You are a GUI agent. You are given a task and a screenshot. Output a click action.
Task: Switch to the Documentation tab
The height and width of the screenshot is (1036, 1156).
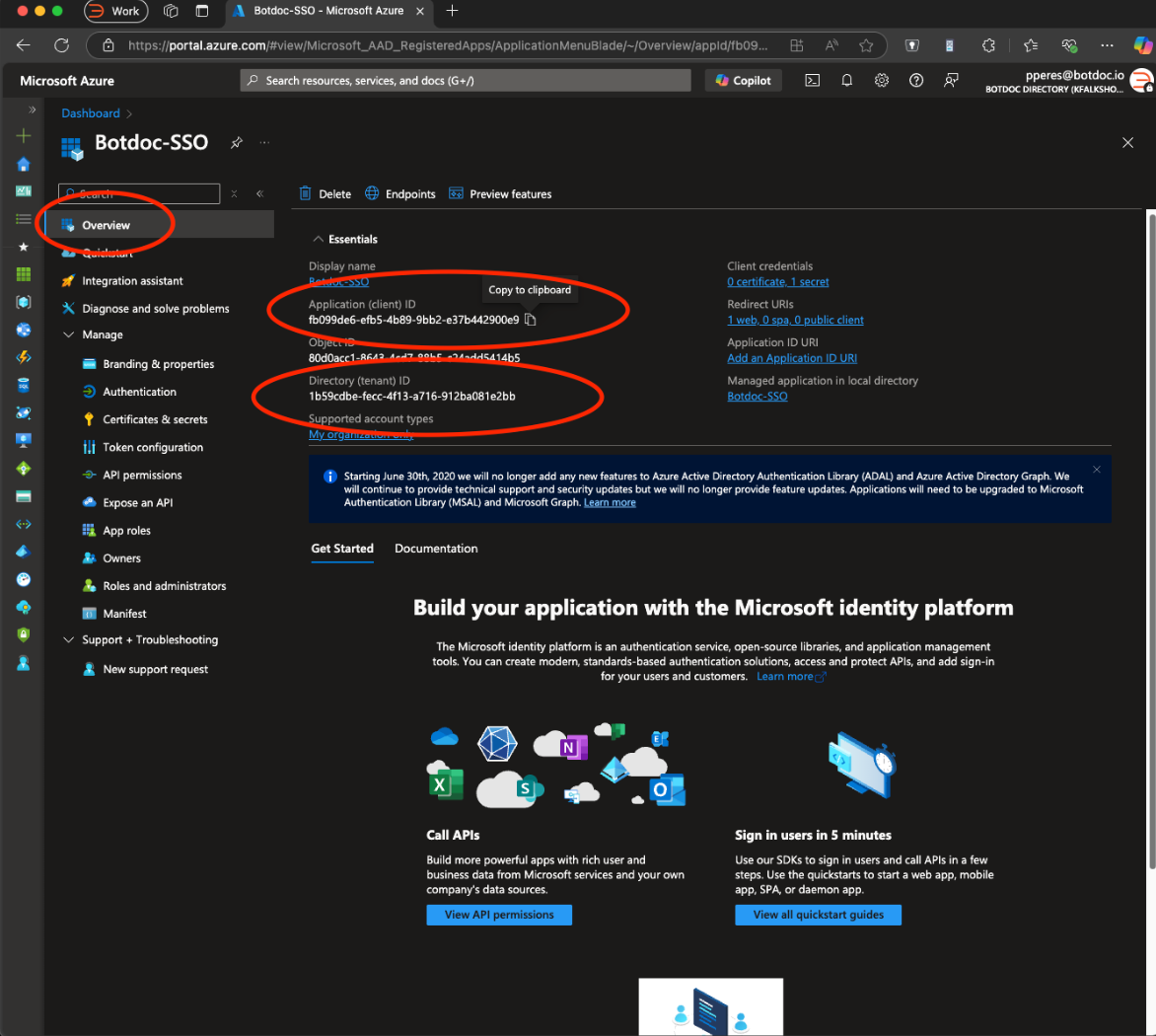coord(436,549)
